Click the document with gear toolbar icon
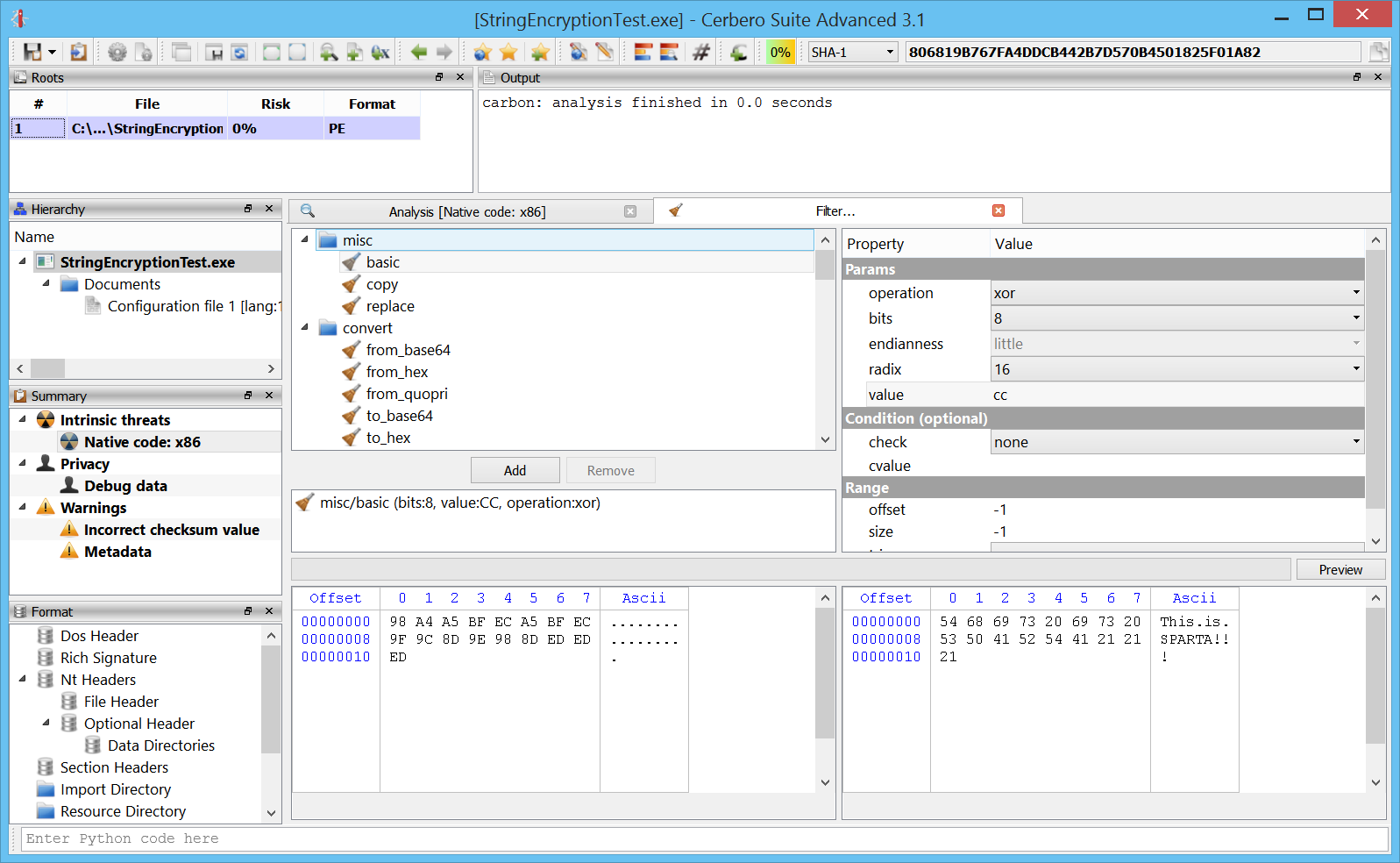Image resolution: width=1400 pixels, height=863 pixels. [144, 52]
